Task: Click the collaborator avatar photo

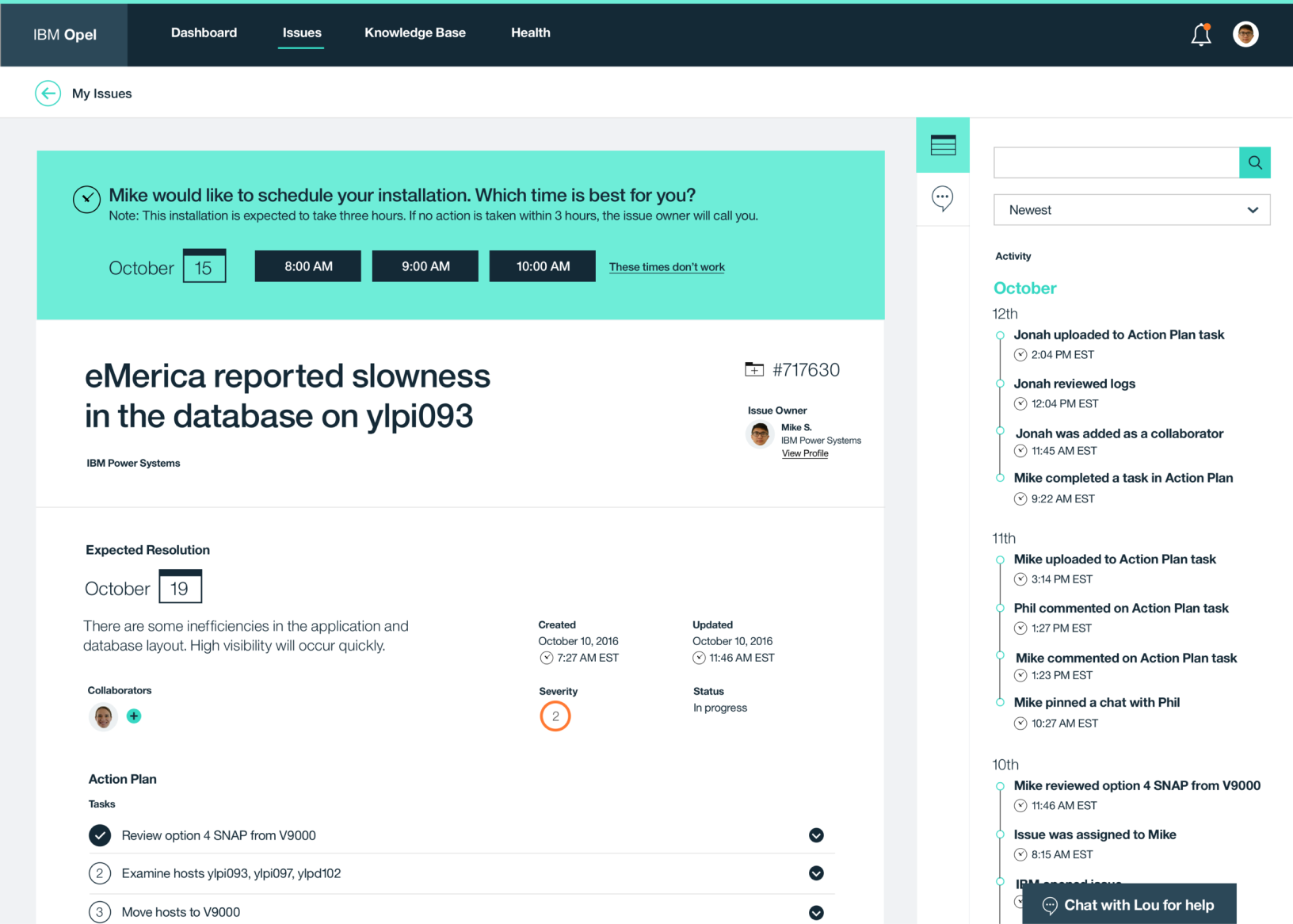Action: point(103,717)
